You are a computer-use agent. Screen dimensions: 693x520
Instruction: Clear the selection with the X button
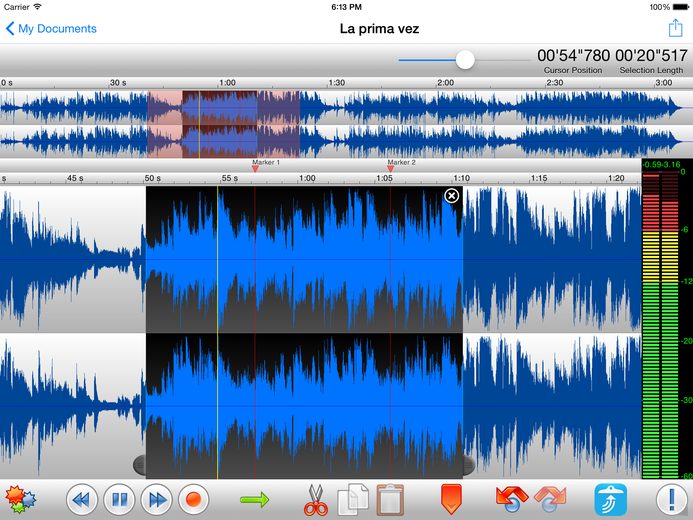click(451, 196)
